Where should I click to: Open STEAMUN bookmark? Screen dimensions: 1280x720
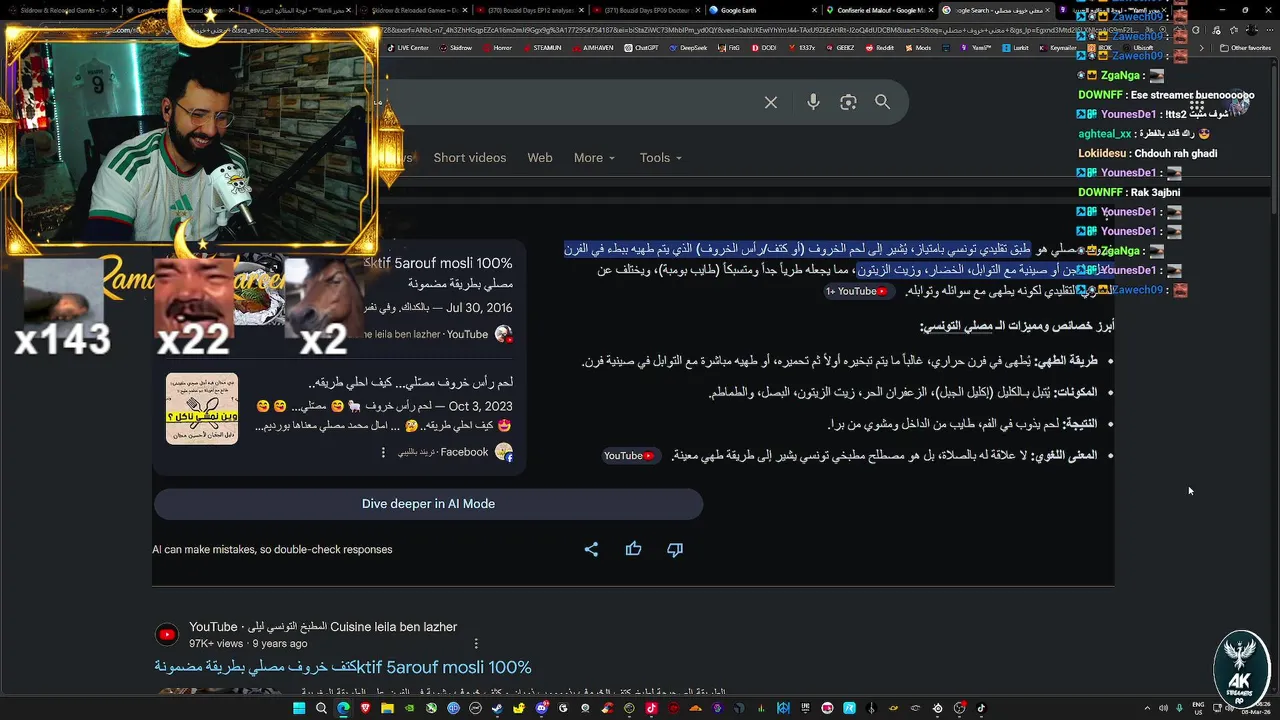pos(542,48)
